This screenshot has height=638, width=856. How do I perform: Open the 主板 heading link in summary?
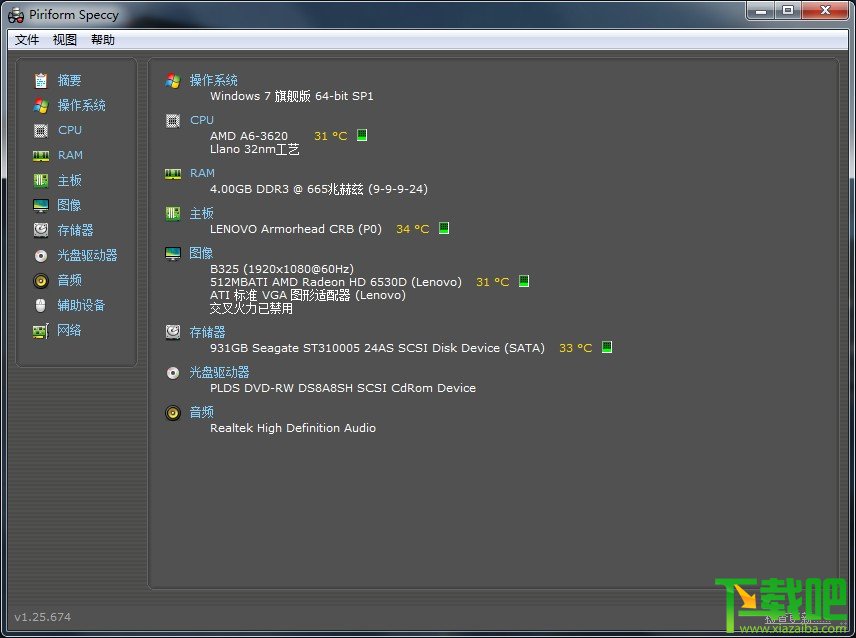(201, 213)
